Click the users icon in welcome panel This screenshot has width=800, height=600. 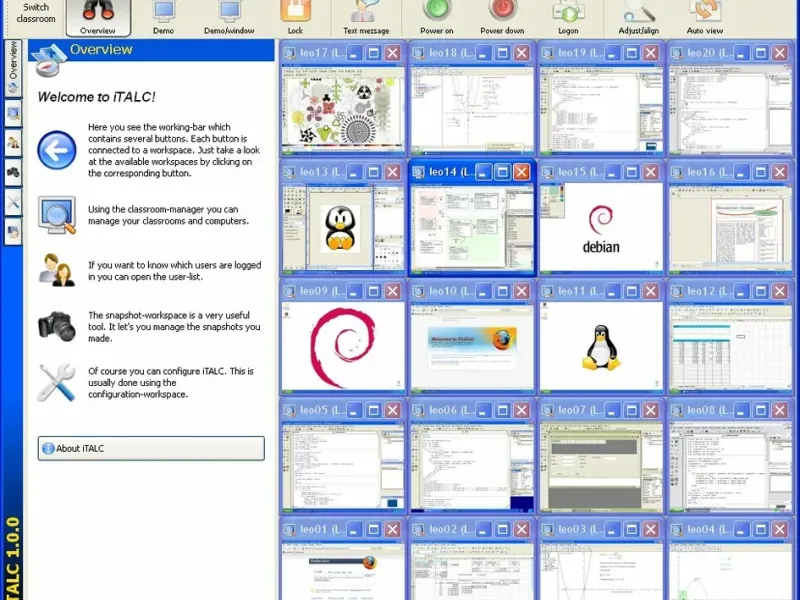[57, 270]
